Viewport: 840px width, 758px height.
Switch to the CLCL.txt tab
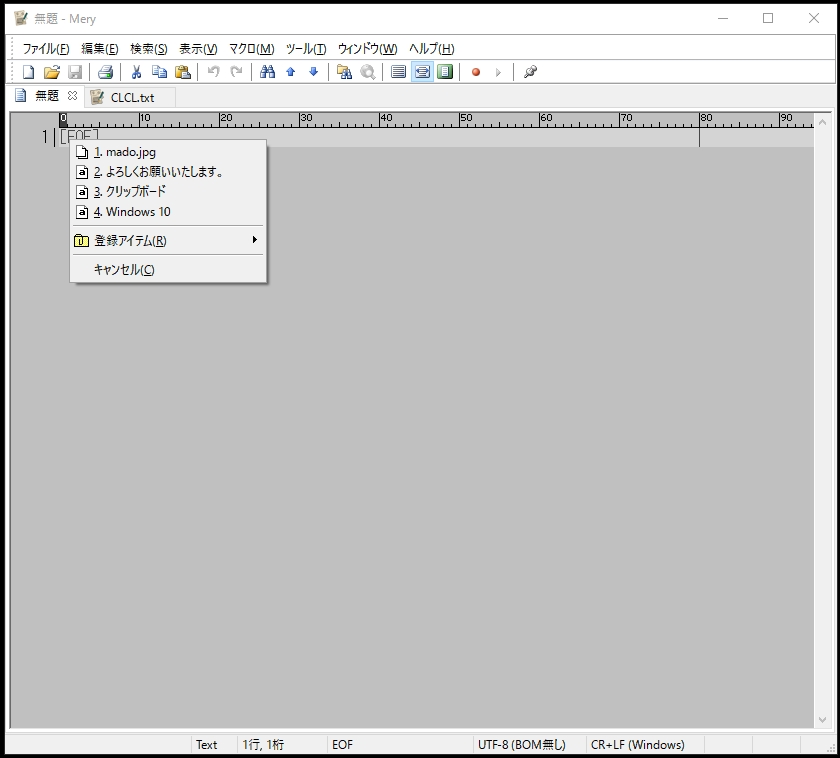(130, 97)
